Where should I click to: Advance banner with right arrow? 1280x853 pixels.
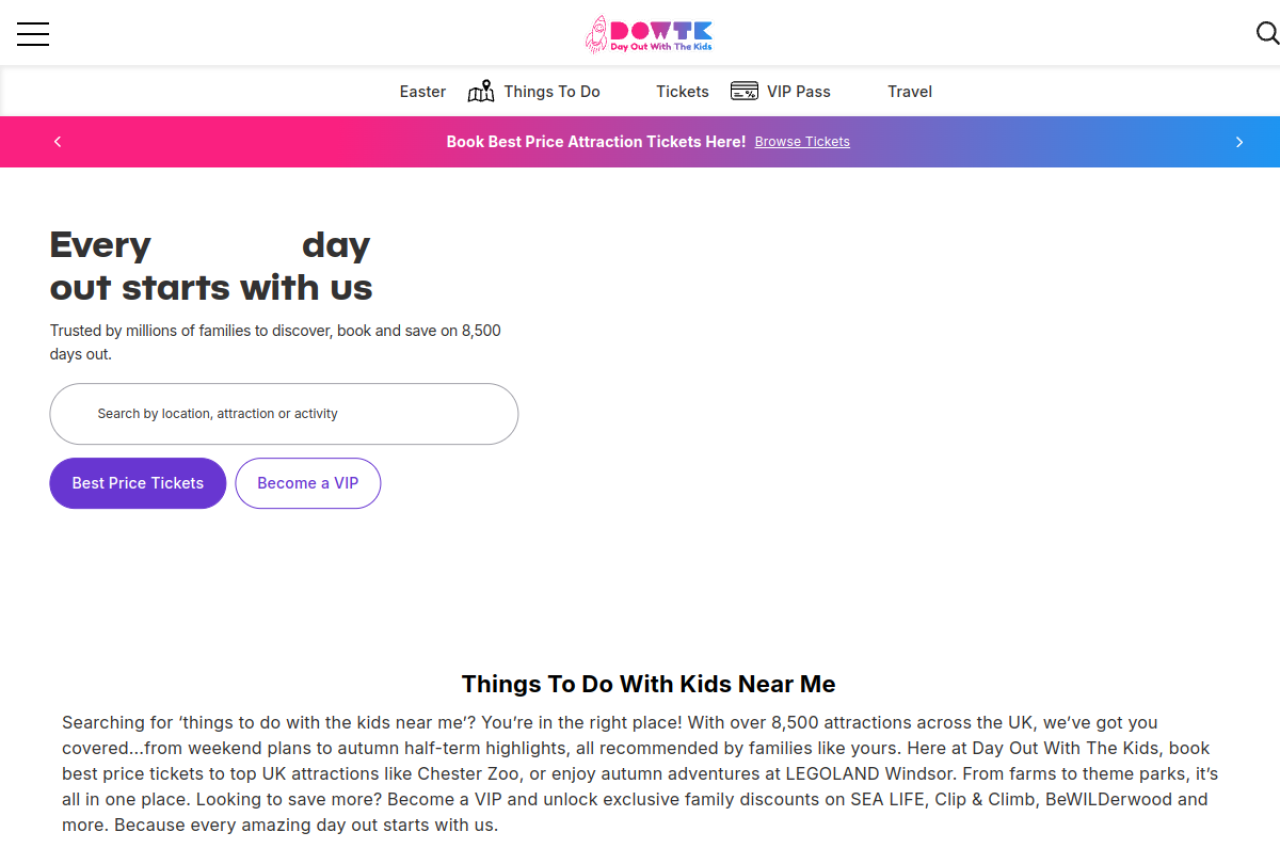pos(1239,142)
